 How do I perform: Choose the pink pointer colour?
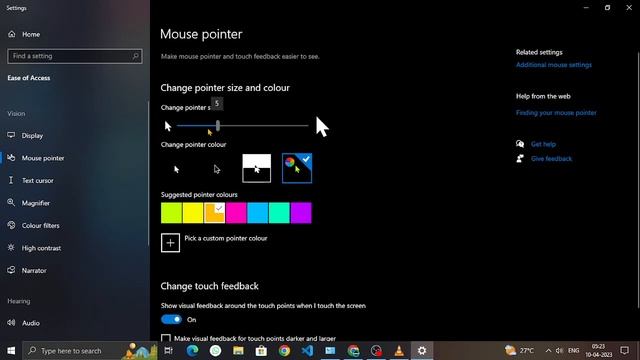(236, 213)
